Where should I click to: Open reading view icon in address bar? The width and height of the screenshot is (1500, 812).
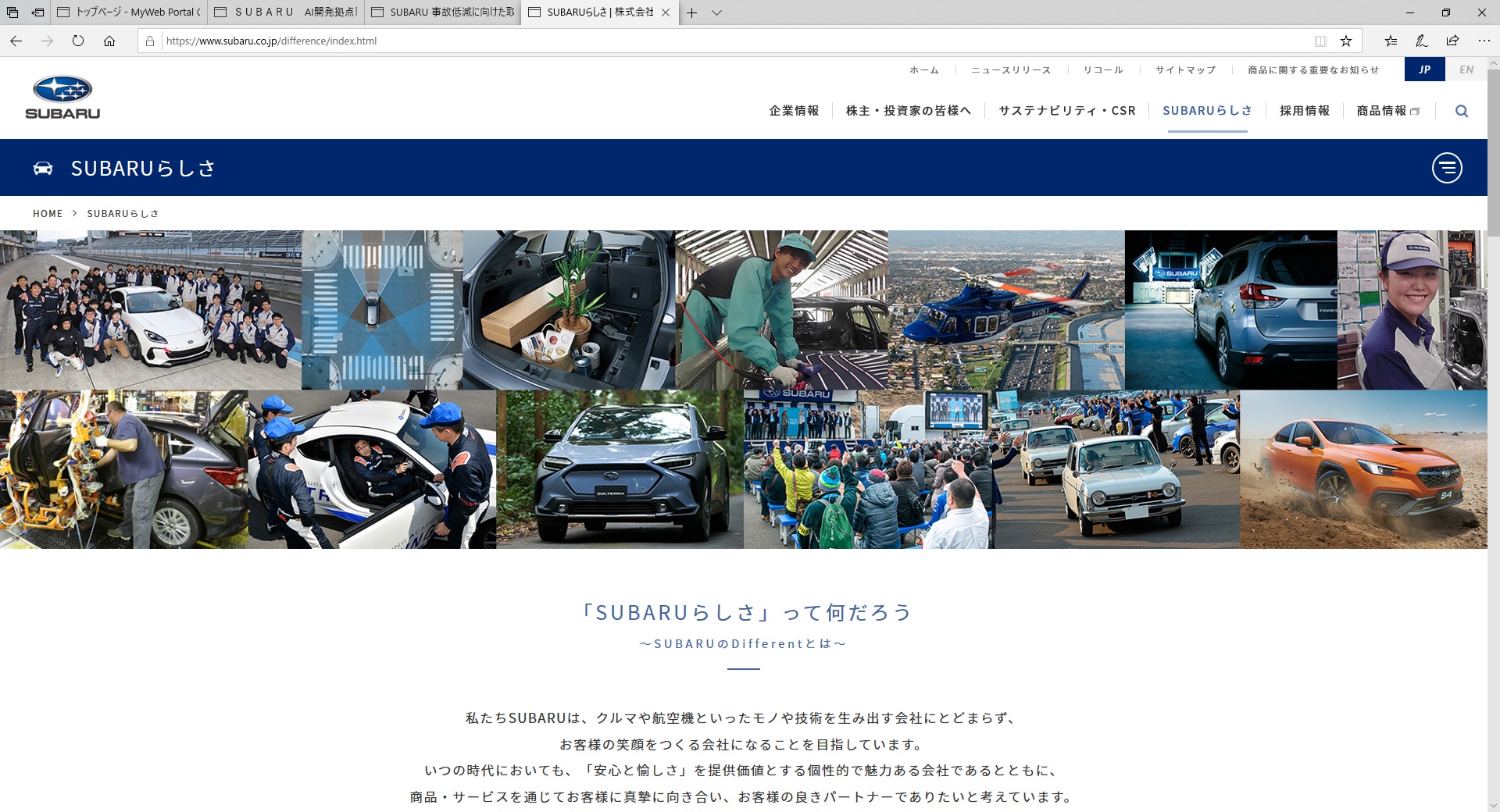pyautogui.click(x=1320, y=41)
